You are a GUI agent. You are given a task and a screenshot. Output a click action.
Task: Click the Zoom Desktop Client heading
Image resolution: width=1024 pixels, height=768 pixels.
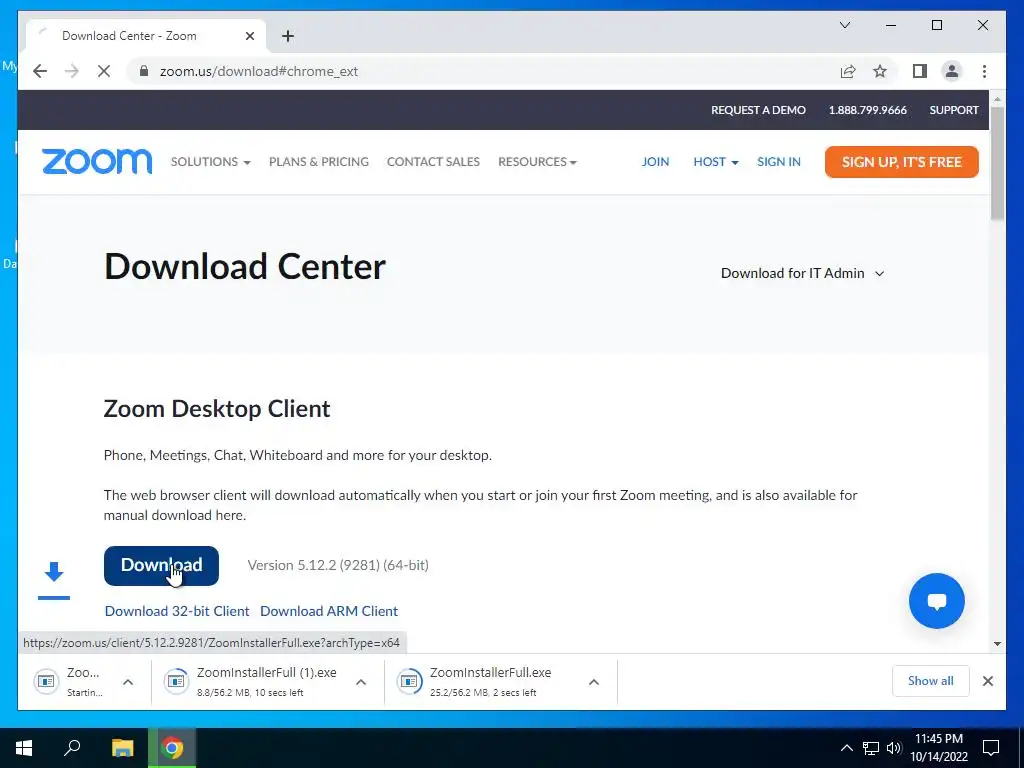(217, 409)
